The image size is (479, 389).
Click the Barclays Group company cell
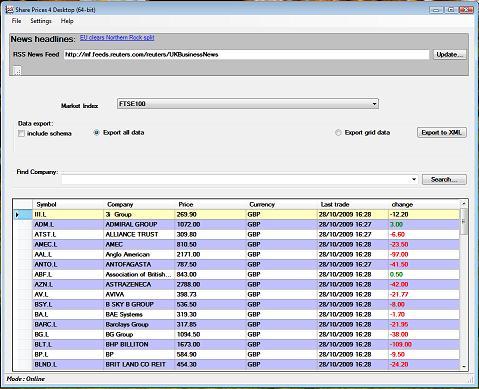139,325
